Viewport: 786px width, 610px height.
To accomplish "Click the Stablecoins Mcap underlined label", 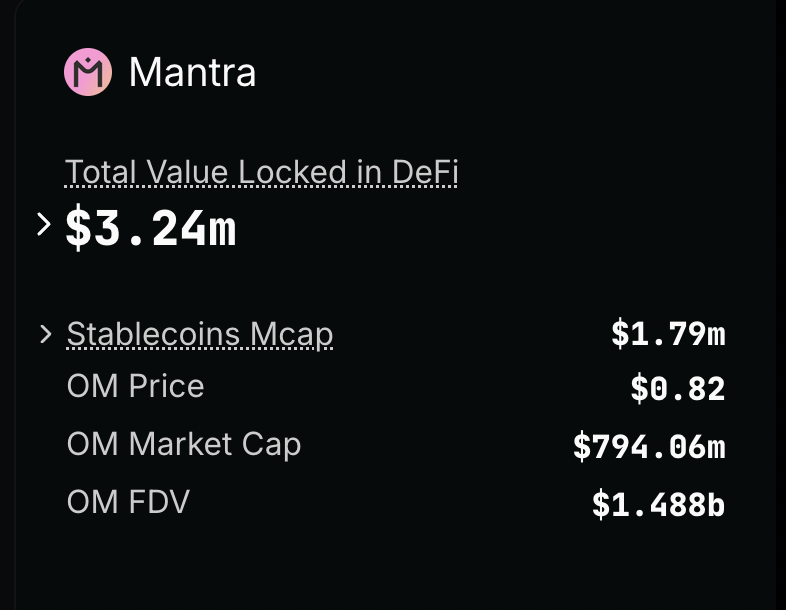I will click(x=199, y=334).
